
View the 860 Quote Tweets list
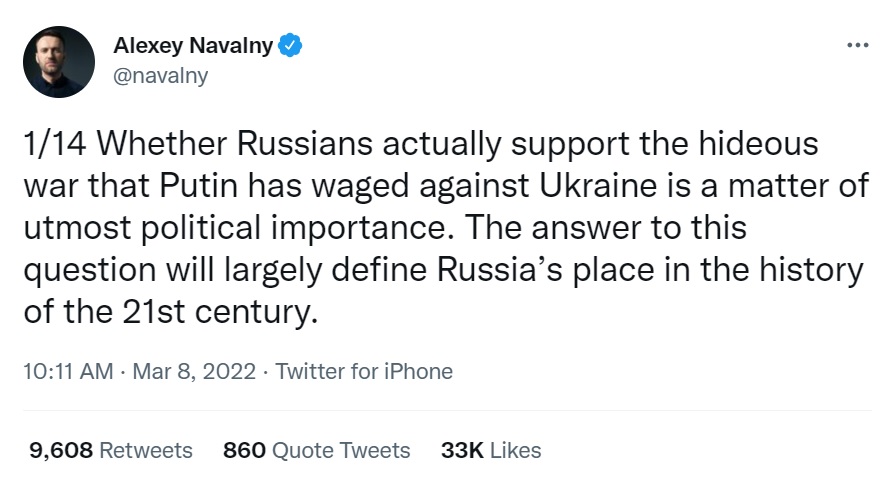tap(317, 450)
